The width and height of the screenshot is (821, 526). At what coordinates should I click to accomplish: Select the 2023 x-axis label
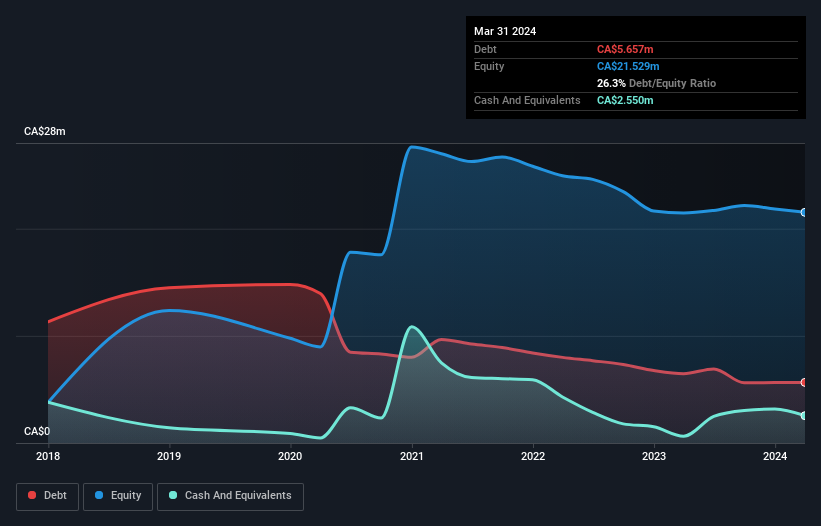pyautogui.click(x=654, y=456)
